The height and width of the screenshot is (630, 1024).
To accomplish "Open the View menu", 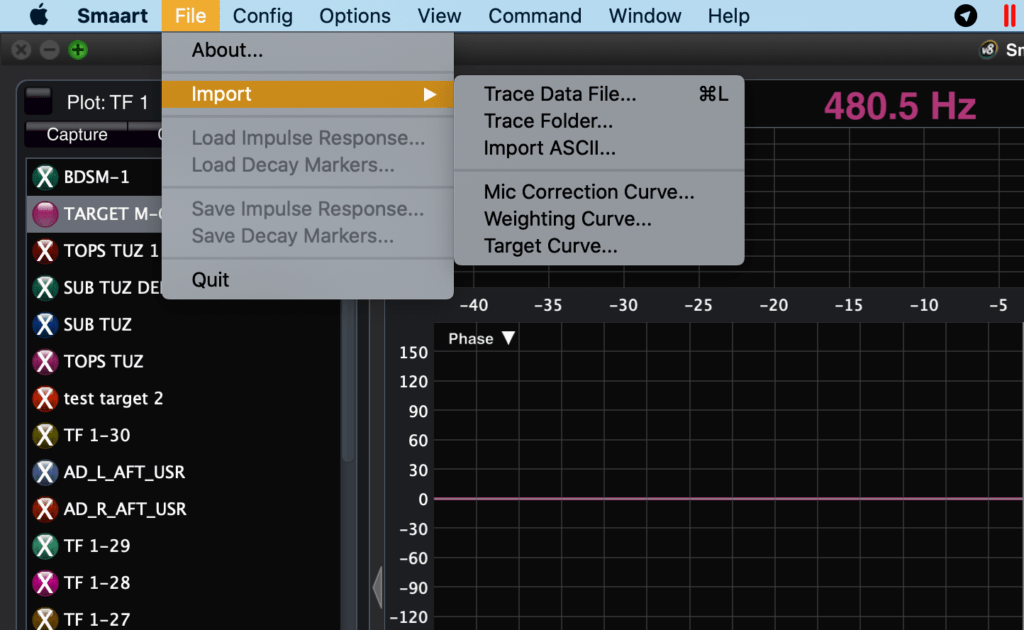I will (439, 16).
